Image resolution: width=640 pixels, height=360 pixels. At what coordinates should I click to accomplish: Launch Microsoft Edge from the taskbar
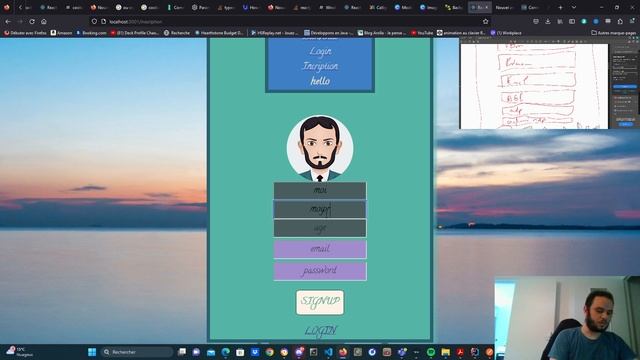point(225,352)
